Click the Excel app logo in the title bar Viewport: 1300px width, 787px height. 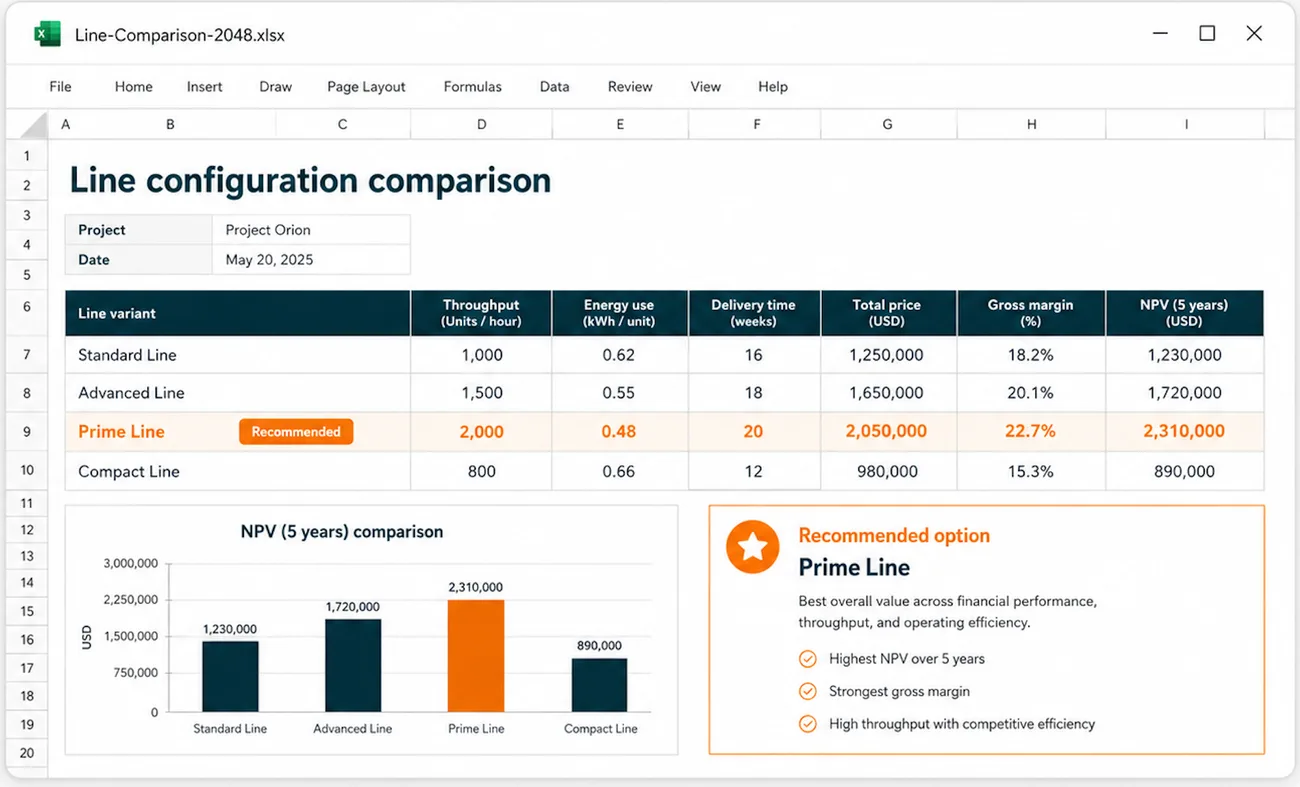47,34
